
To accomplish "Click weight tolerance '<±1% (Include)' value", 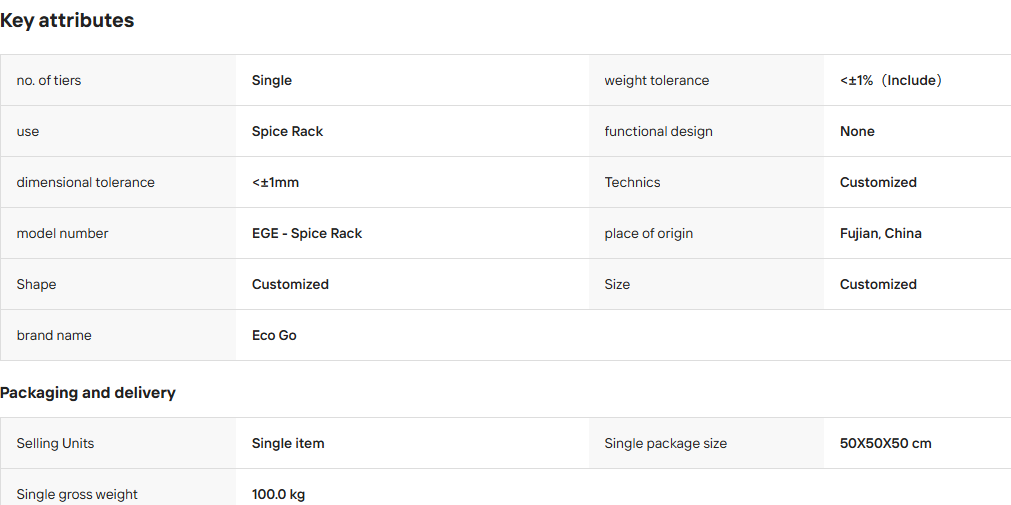I will click(x=891, y=81).
